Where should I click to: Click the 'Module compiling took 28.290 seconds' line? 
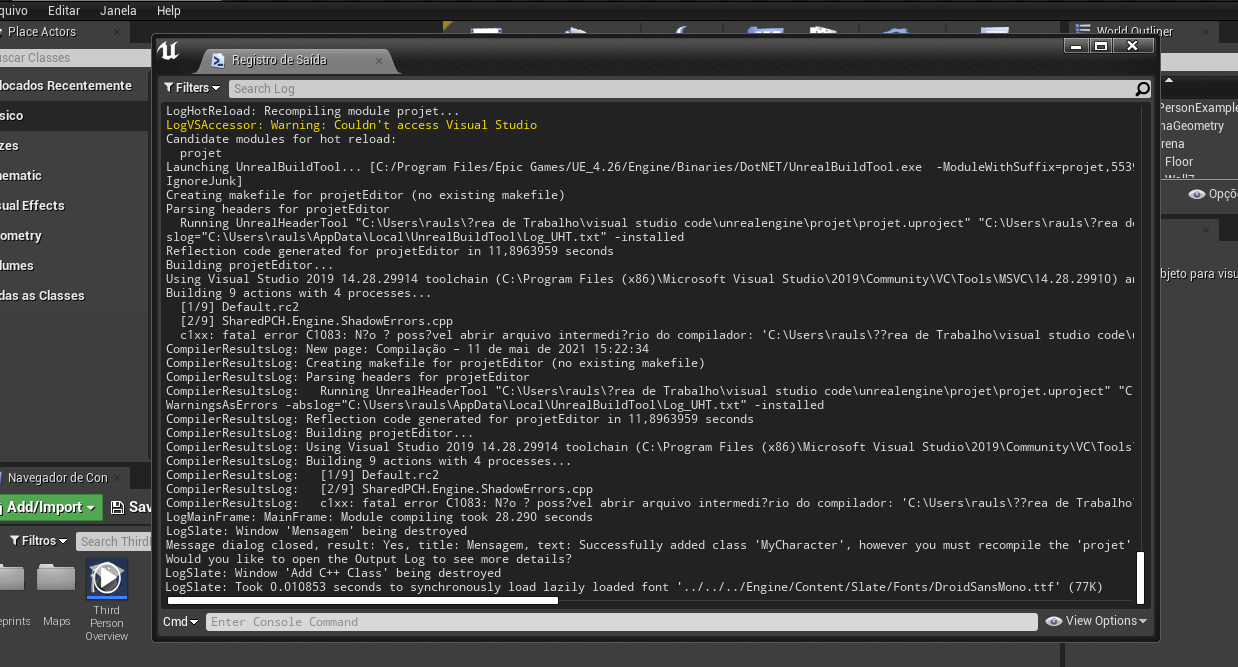pos(379,517)
